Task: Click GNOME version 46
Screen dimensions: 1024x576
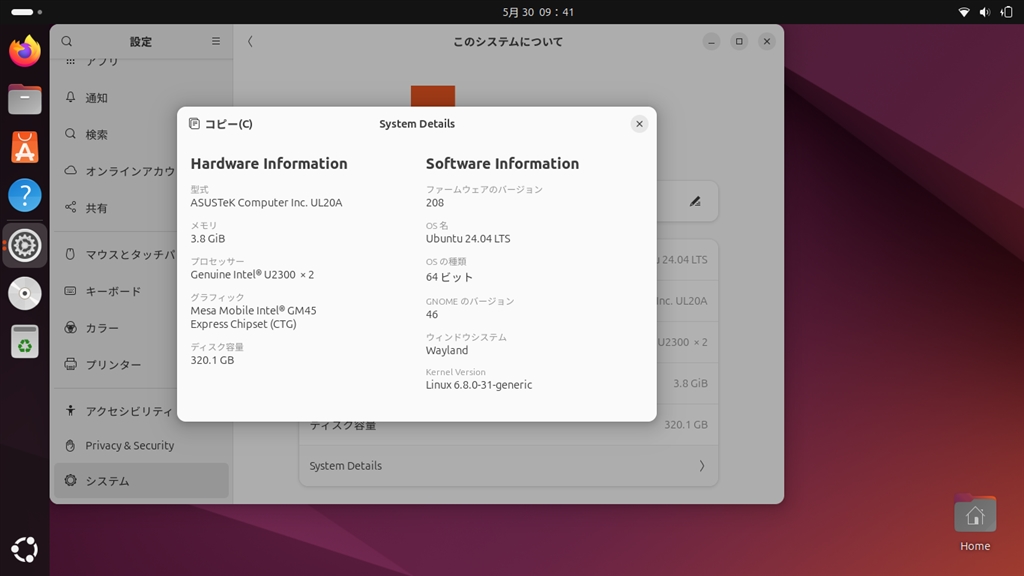Action: pos(432,314)
